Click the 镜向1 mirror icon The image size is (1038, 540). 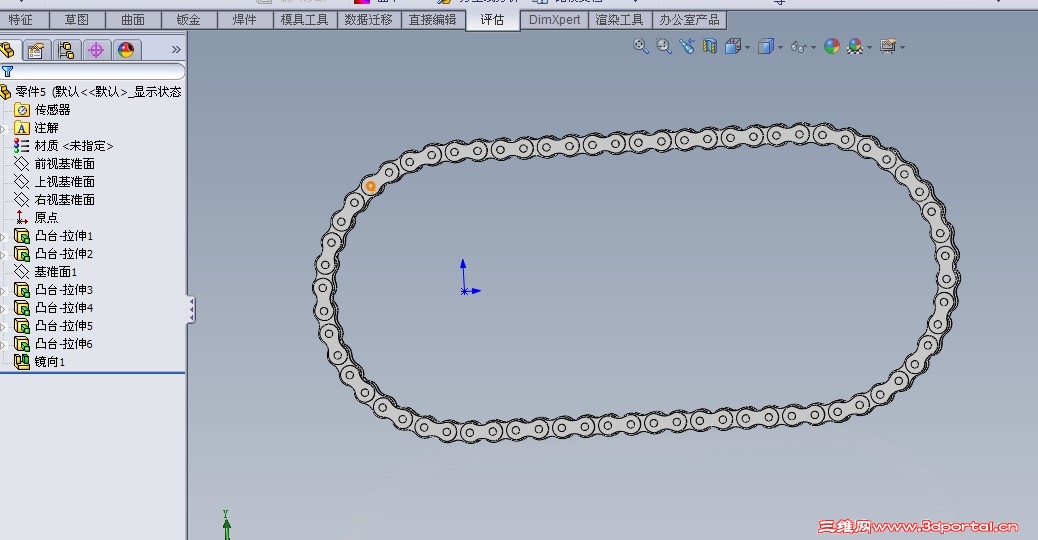tap(22, 361)
